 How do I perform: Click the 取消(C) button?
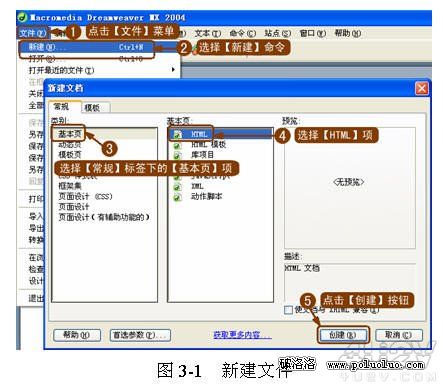(x=399, y=335)
